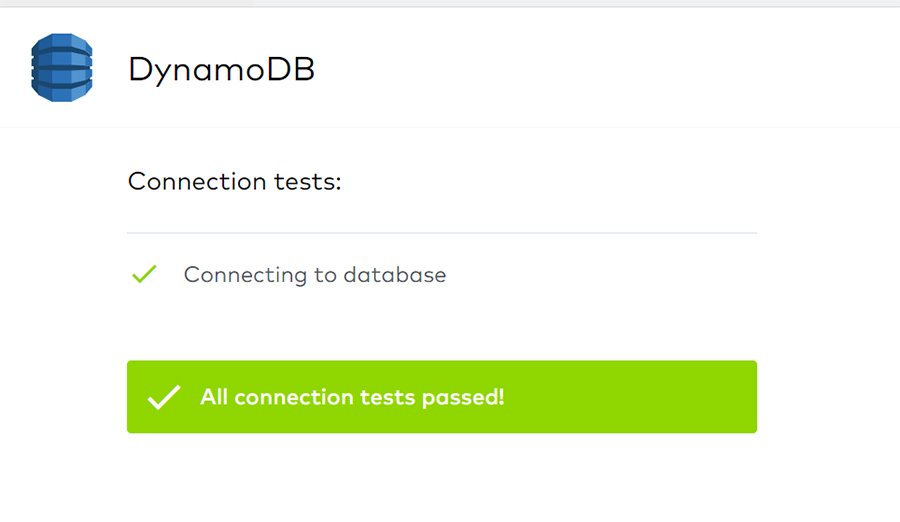Click the white checkmark in the green banner
This screenshot has width=900, height=522.
[164, 397]
